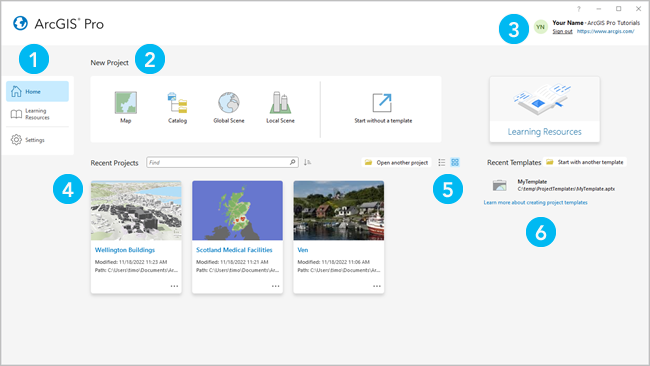Open Scotland Medical Facilities project thumbnail
This screenshot has height=366, width=650.
pos(238,211)
